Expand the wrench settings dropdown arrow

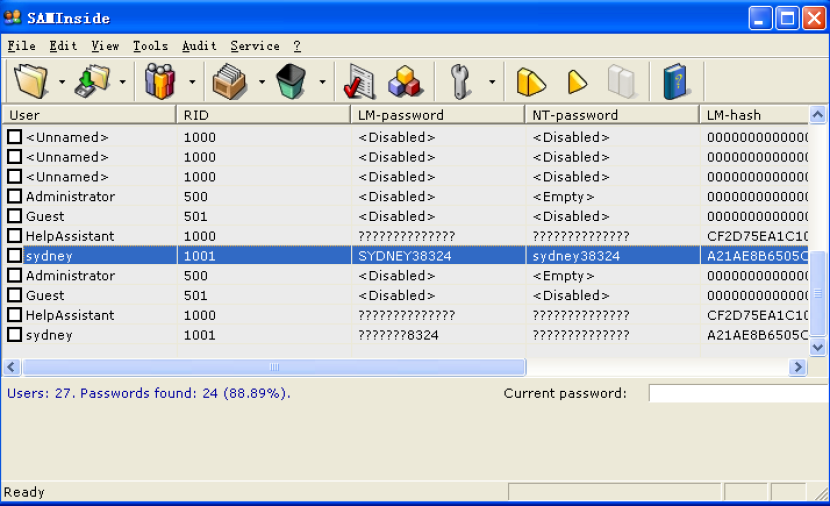point(492,82)
